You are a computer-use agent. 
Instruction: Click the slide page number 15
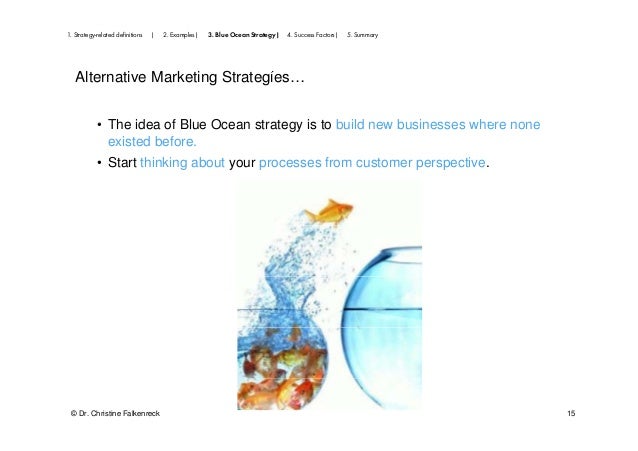pyautogui.click(x=571, y=413)
